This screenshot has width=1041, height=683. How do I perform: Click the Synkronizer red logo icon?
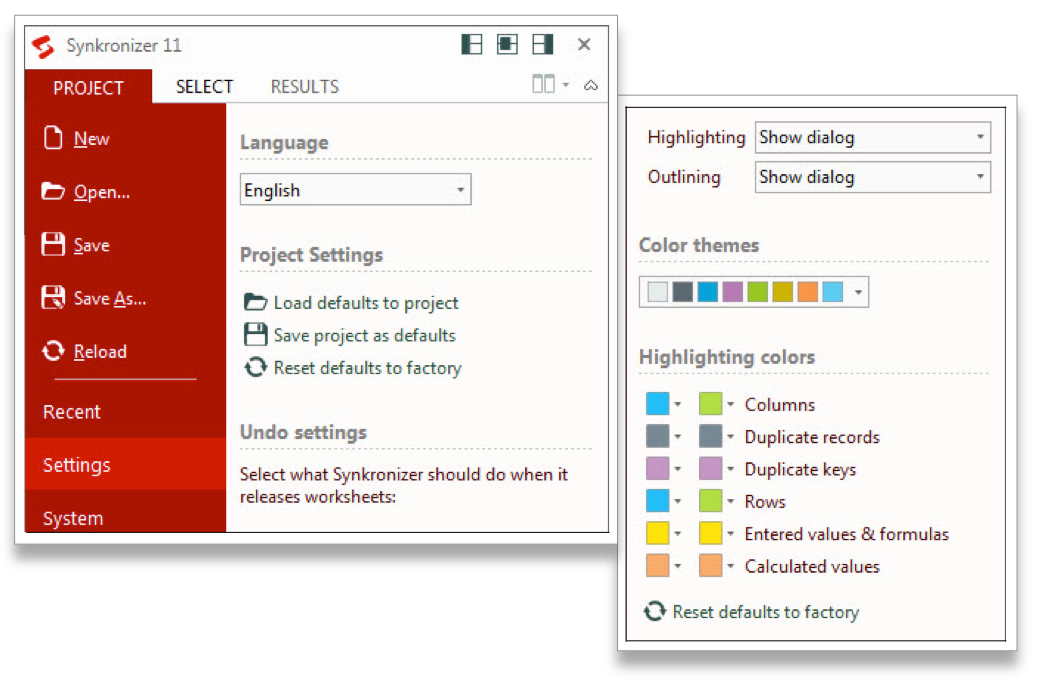coord(43,46)
